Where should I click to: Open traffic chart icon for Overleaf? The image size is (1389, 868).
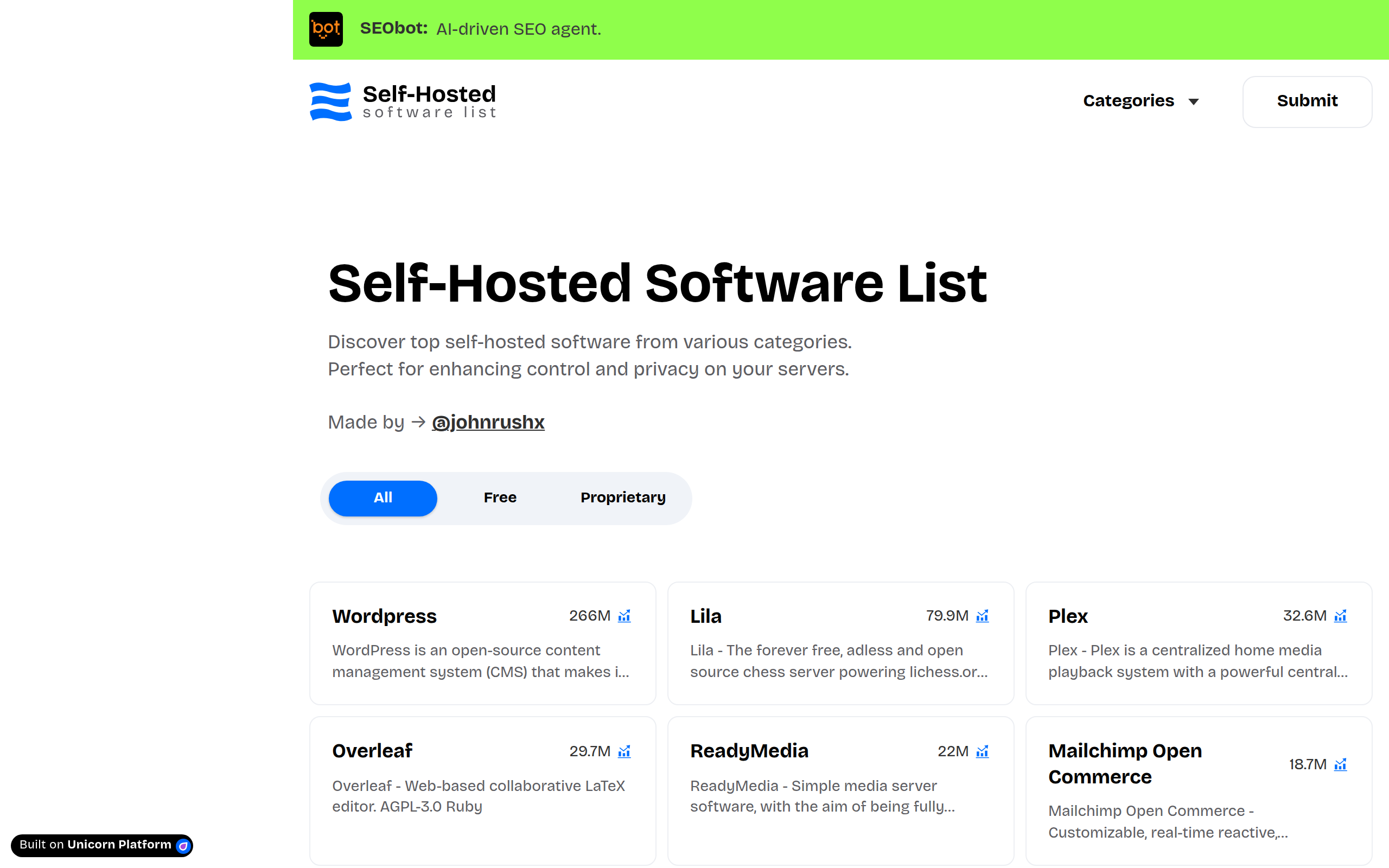click(x=624, y=751)
